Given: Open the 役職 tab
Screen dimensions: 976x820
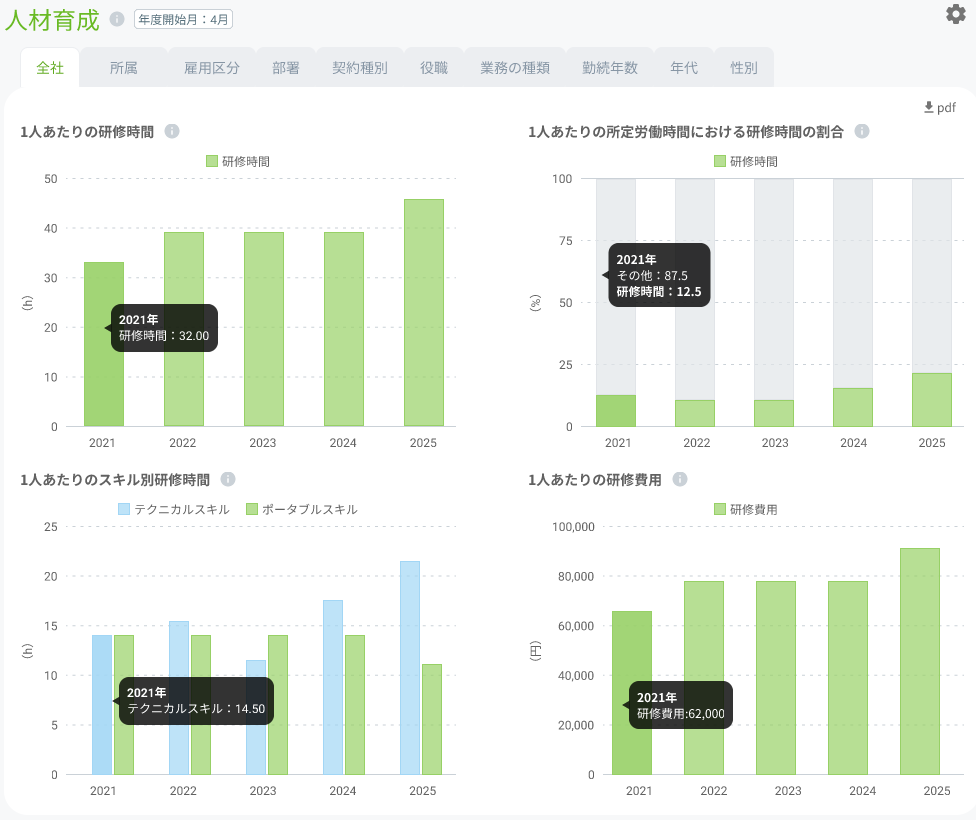Looking at the screenshot, I should point(434,68).
